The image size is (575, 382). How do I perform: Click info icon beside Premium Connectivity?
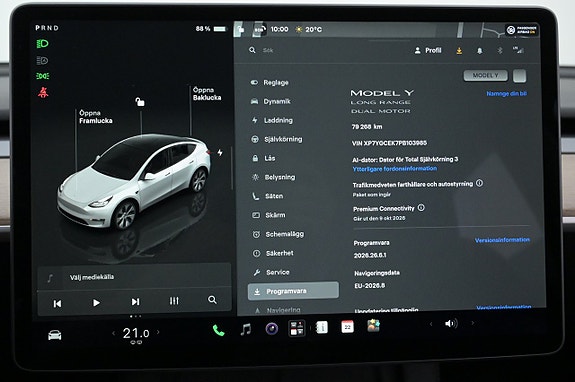pyautogui.click(x=421, y=207)
